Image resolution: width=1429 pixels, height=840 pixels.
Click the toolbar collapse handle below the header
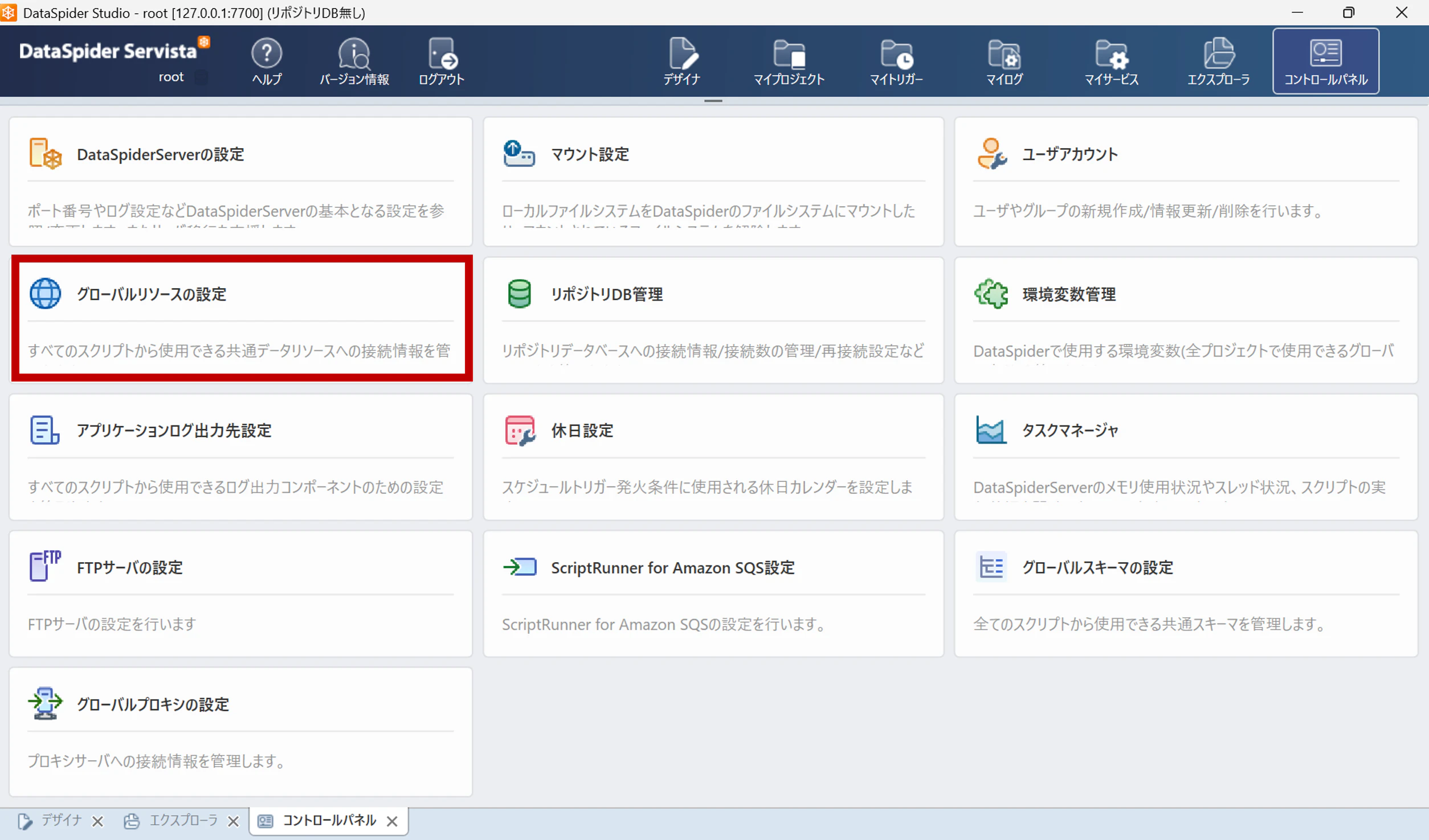(713, 101)
